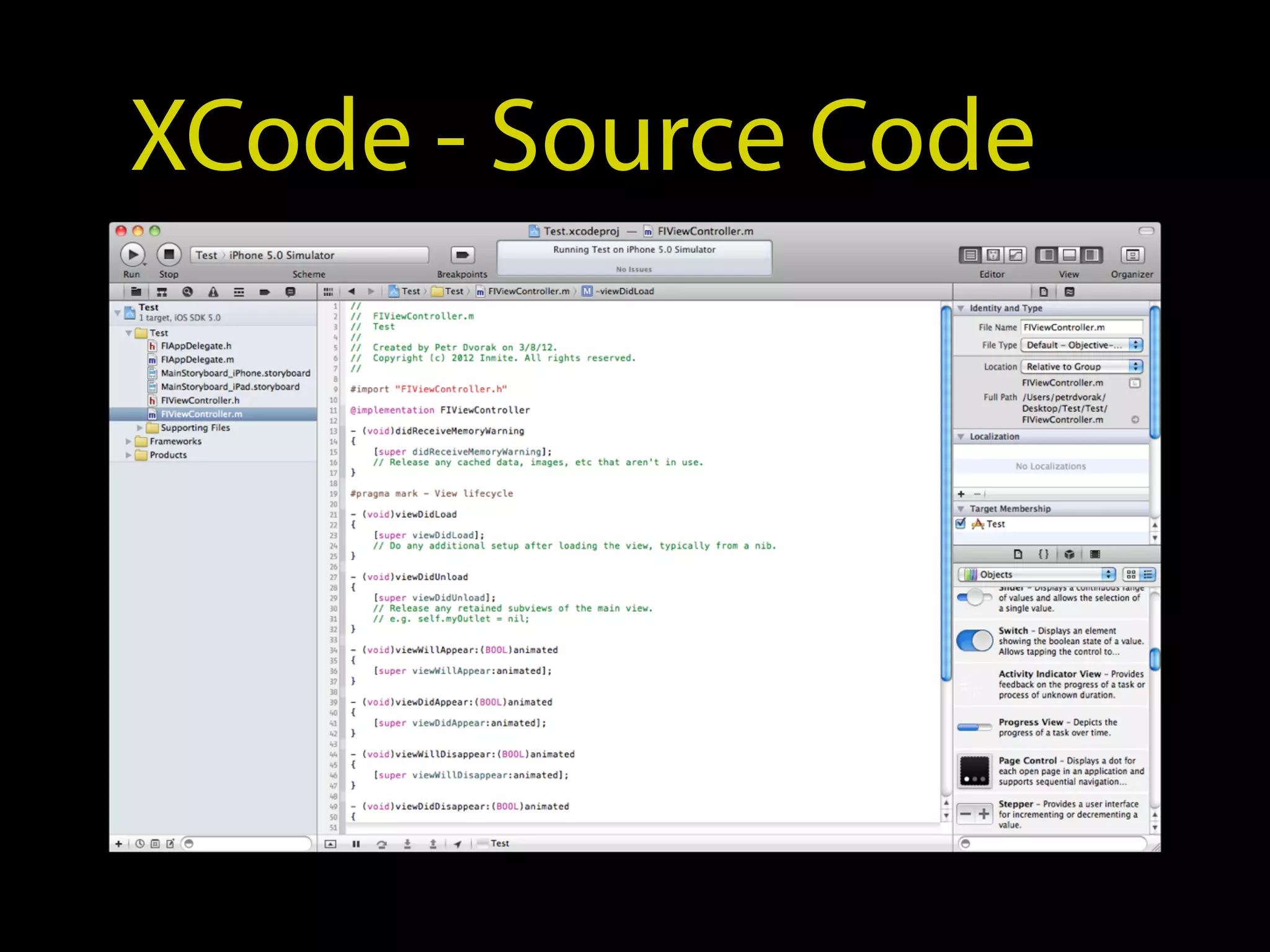Click the Run button
This screenshot has width=1270, height=952.
click(132, 255)
